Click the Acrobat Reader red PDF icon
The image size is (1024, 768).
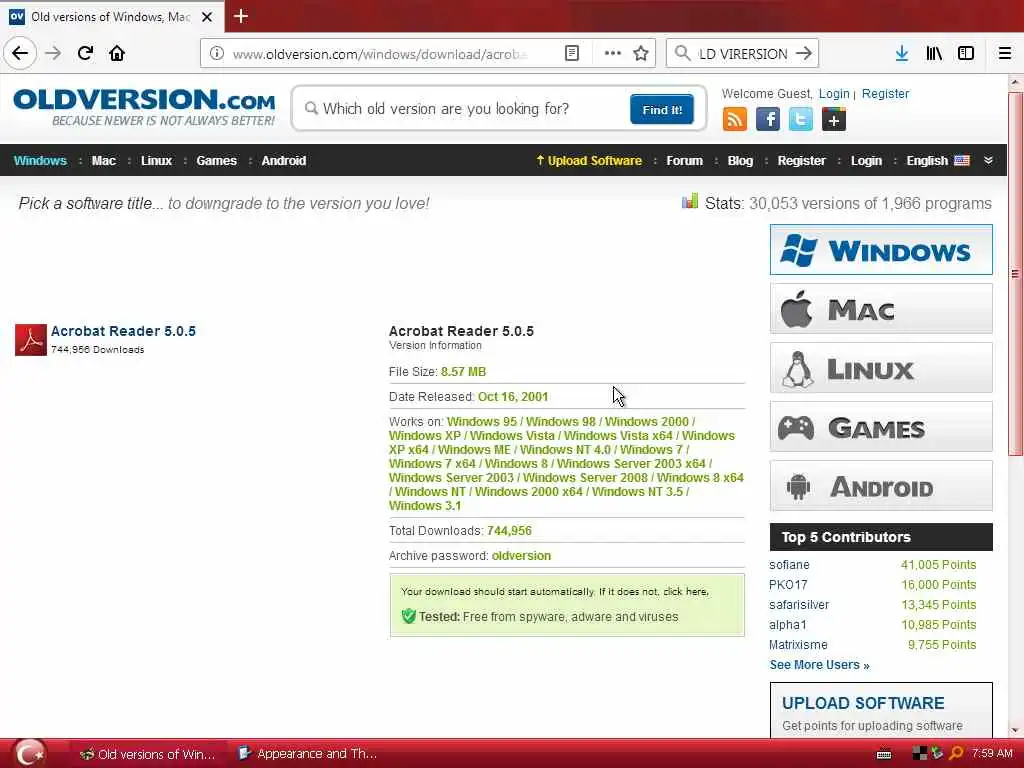(x=31, y=340)
